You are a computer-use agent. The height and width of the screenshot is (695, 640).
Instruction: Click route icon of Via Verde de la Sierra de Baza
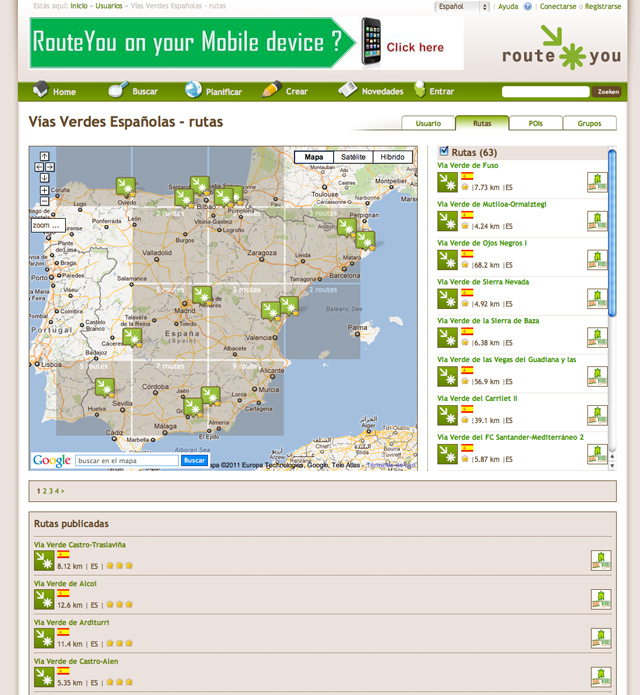coord(447,338)
